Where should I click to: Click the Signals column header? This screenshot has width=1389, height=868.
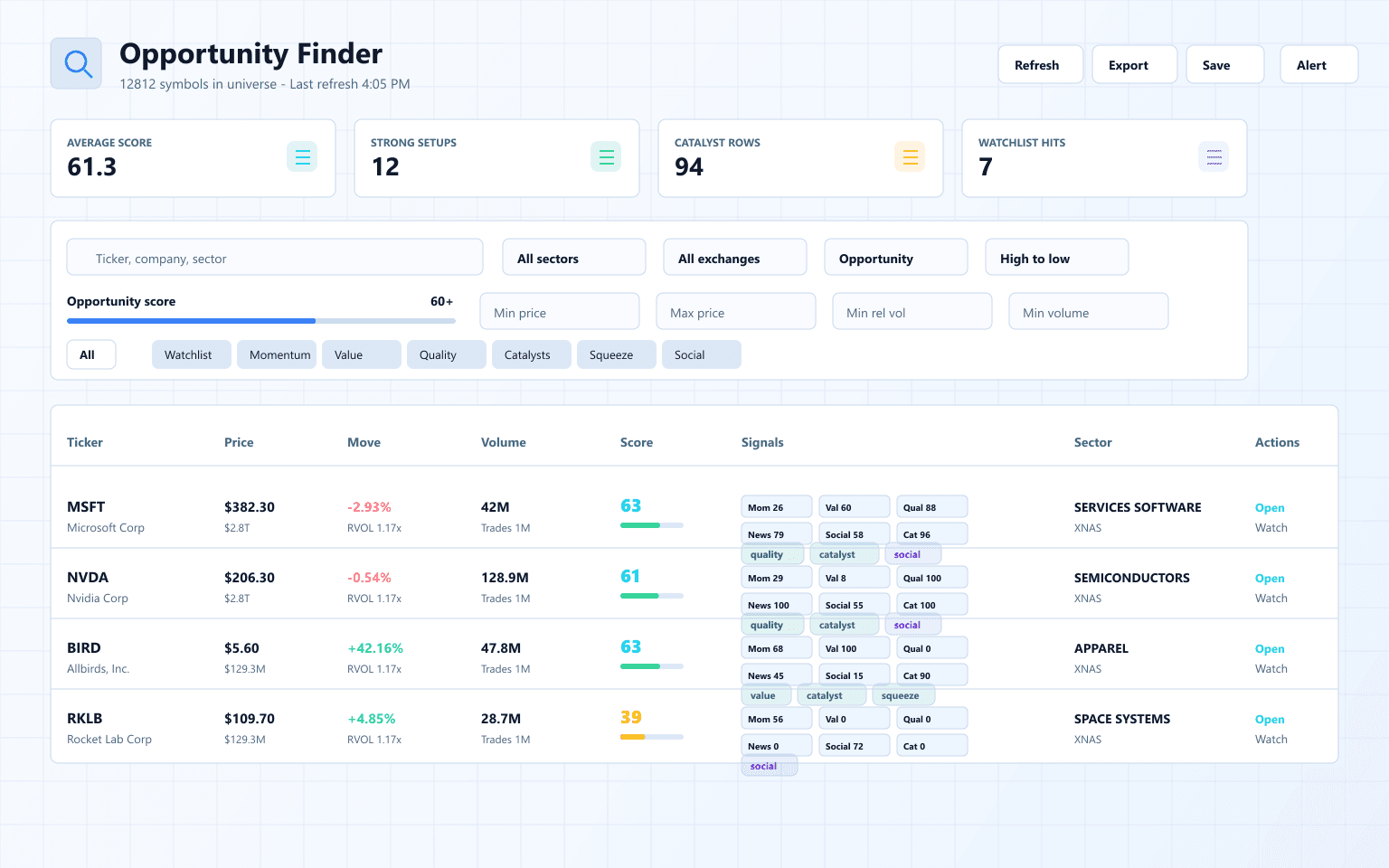click(x=762, y=442)
